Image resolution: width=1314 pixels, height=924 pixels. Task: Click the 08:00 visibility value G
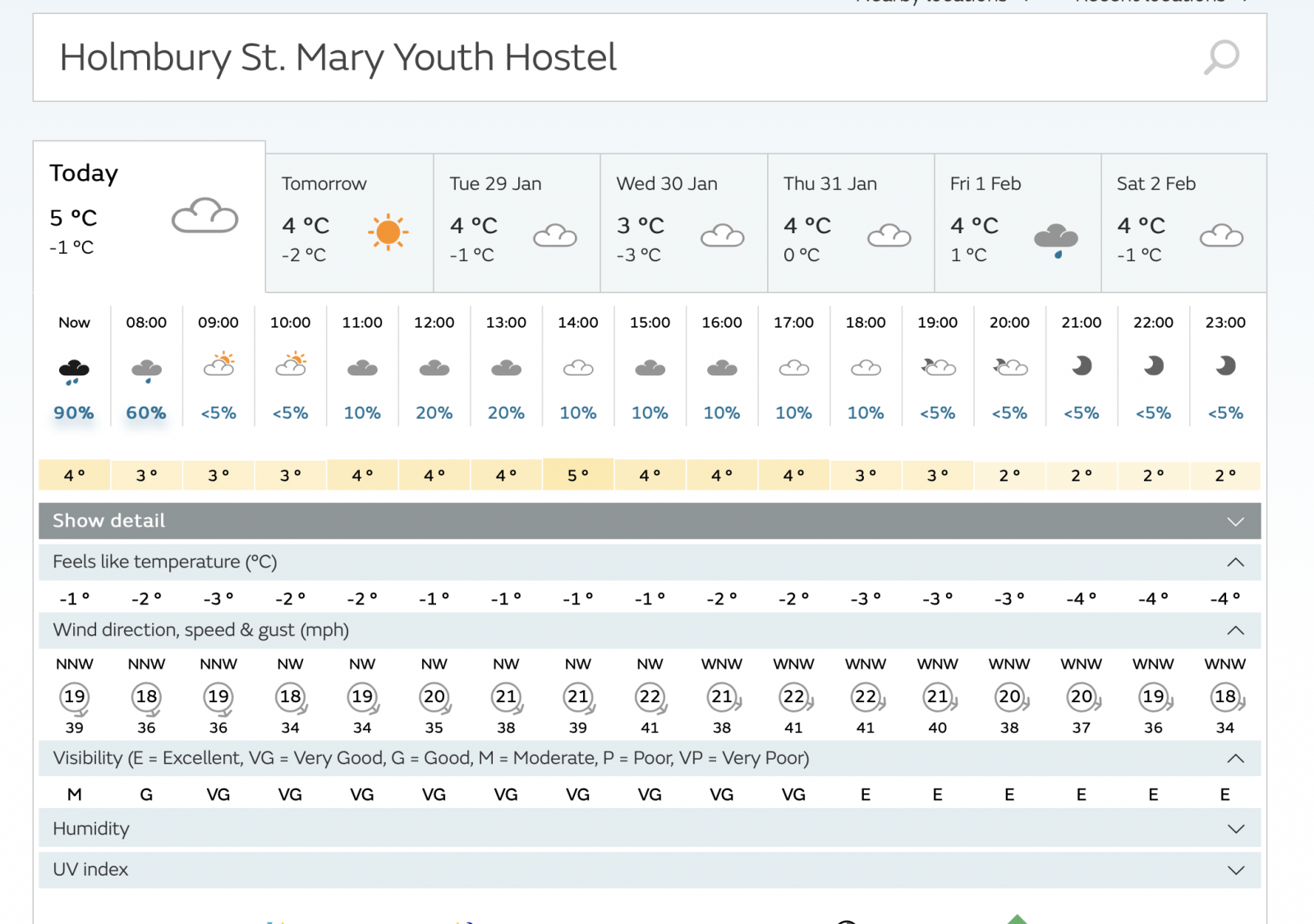coord(146,794)
